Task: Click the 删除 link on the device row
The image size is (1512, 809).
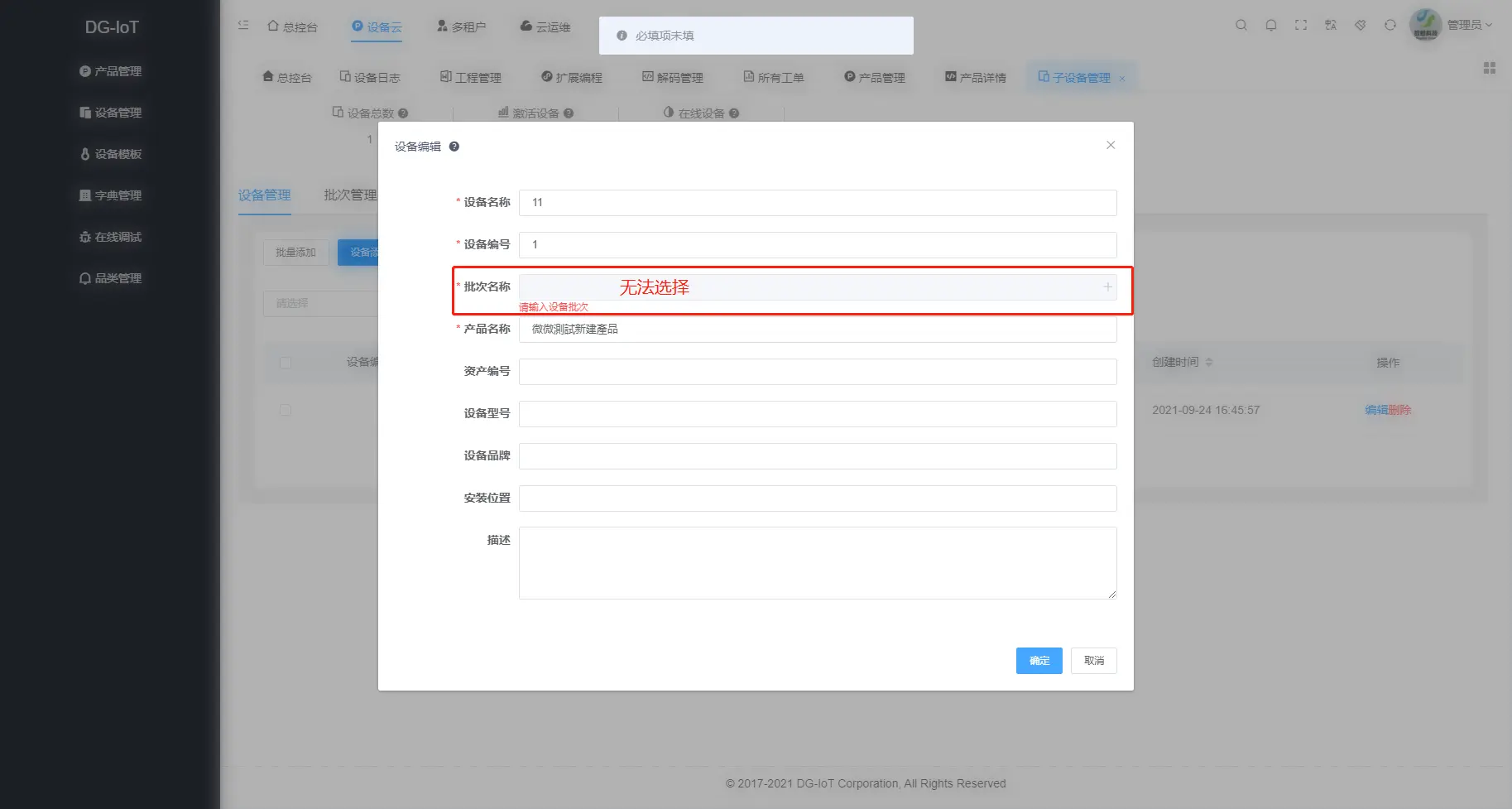Action: coord(1400,410)
